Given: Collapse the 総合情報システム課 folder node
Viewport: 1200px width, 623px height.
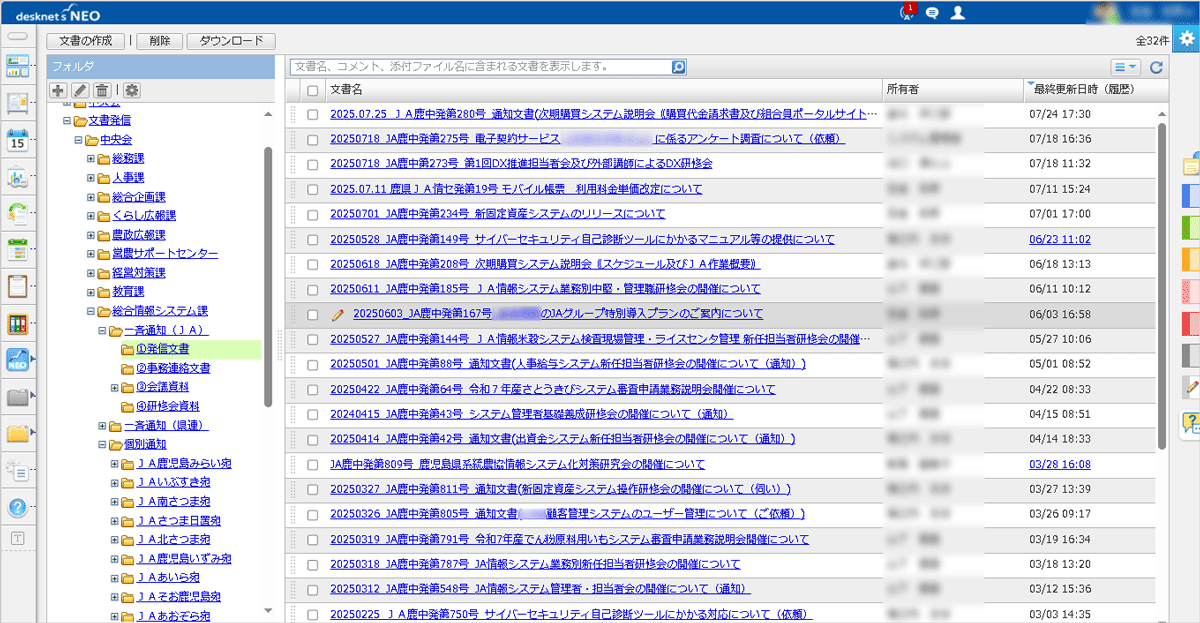Looking at the screenshot, I should click(x=90, y=311).
